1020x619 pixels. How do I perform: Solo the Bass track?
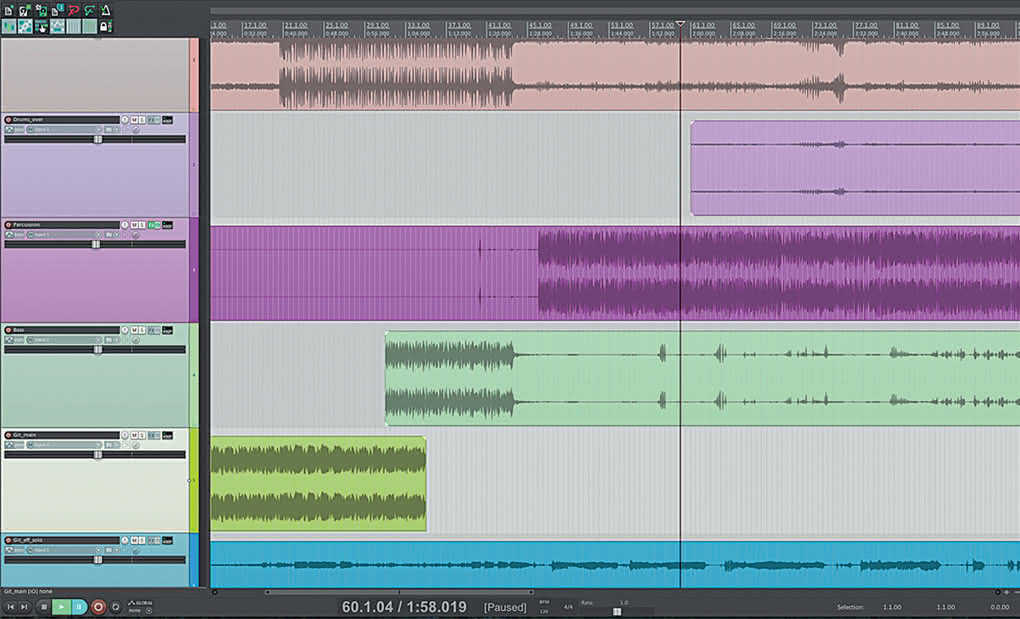point(142,330)
